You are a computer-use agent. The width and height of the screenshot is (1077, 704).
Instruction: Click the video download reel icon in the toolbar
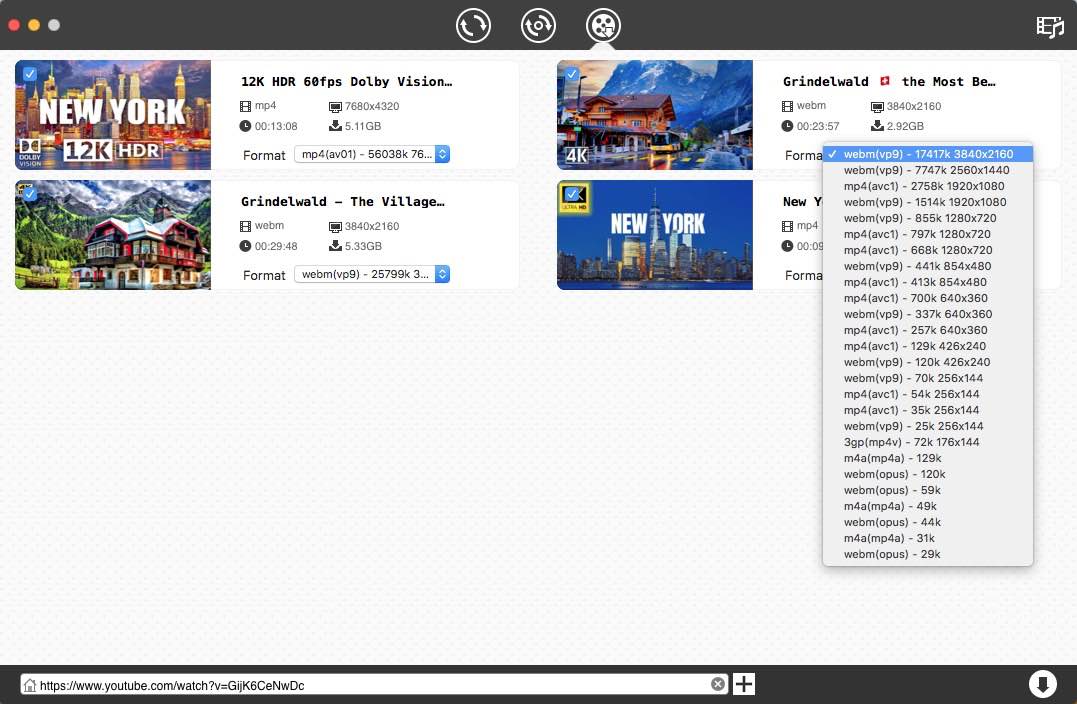tap(603, 27)
